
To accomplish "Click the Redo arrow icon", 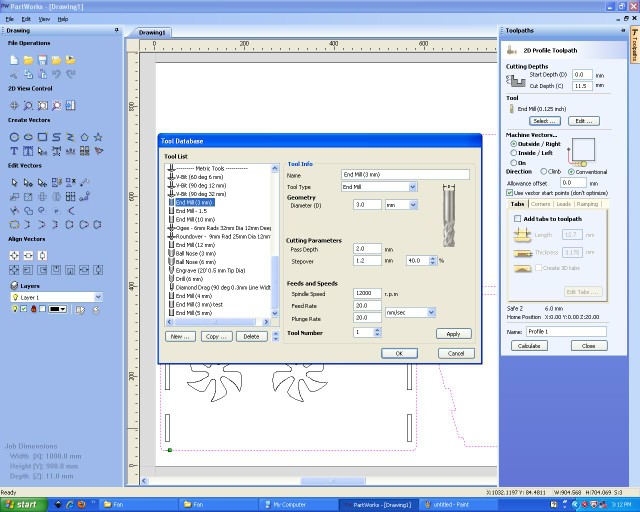I will pos(71,74).
